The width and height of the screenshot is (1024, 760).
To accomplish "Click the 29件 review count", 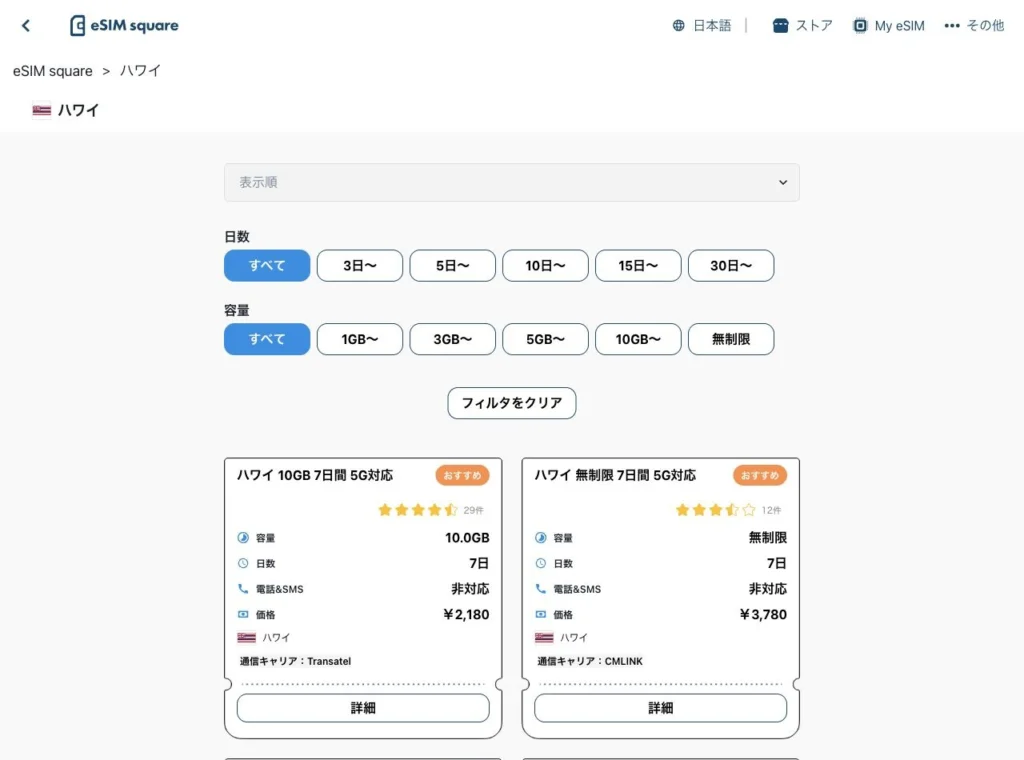I will (x=473, y=510).
